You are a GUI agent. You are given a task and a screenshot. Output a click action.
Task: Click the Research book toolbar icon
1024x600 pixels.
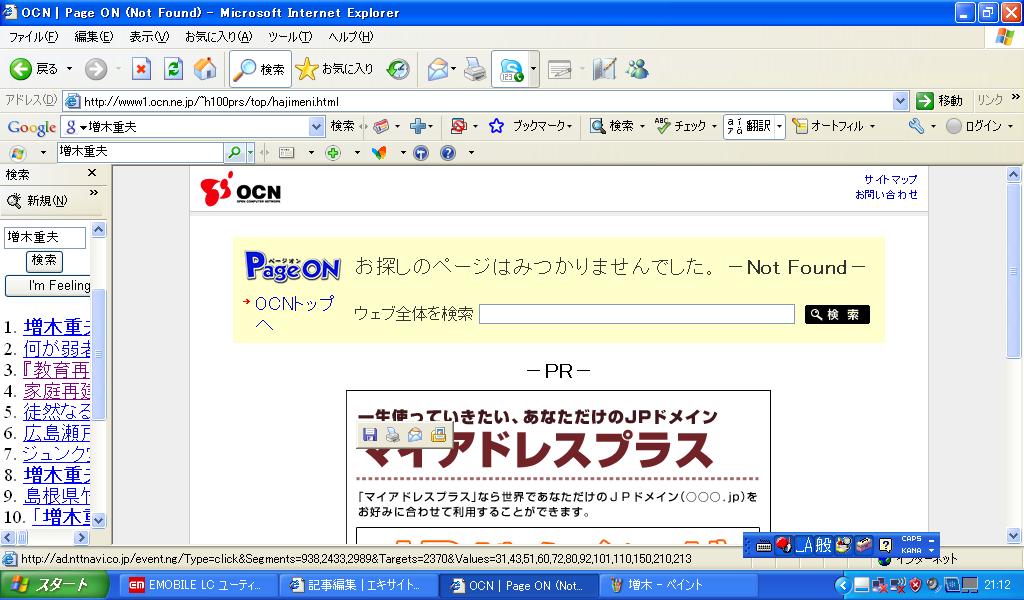(x=604, y=69)
